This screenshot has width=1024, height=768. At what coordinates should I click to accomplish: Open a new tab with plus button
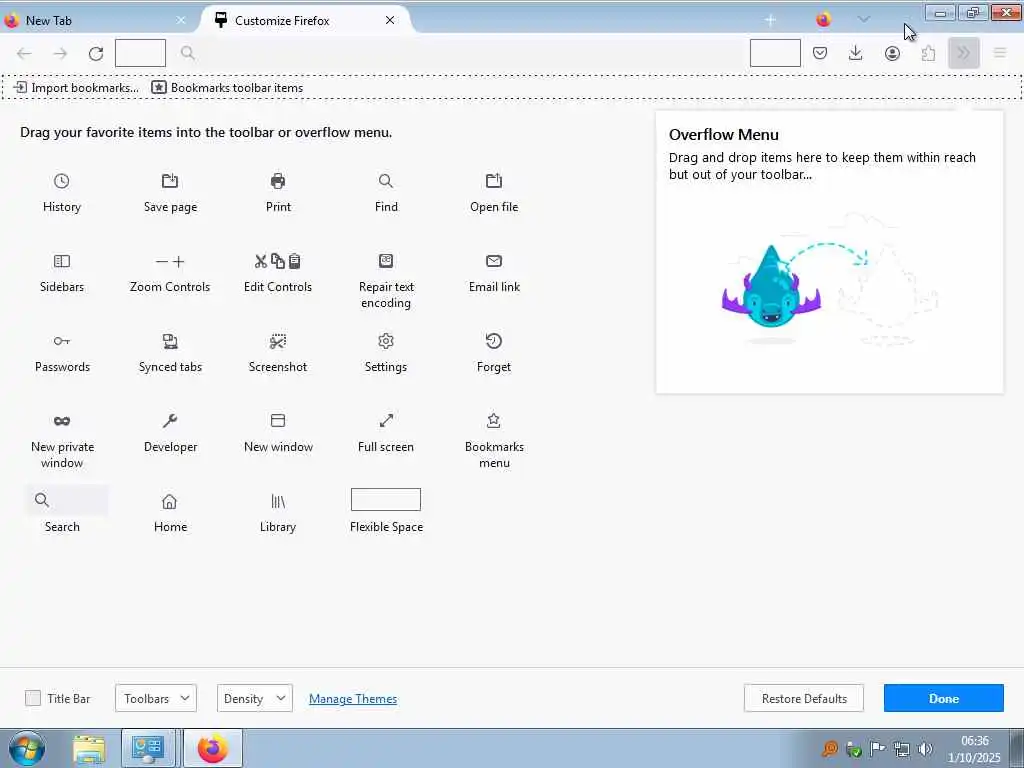(x=771, y=20)
